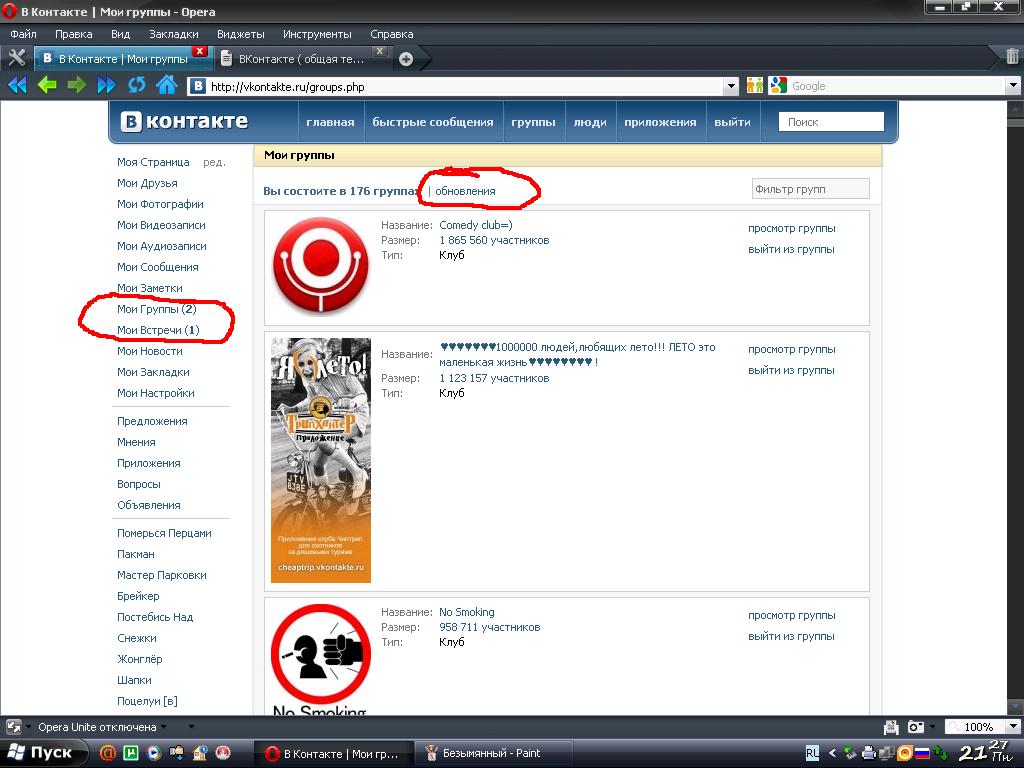Go to the home page icon
The image size is (1024, 768).
pyautogui.click(x=167, y=85)
